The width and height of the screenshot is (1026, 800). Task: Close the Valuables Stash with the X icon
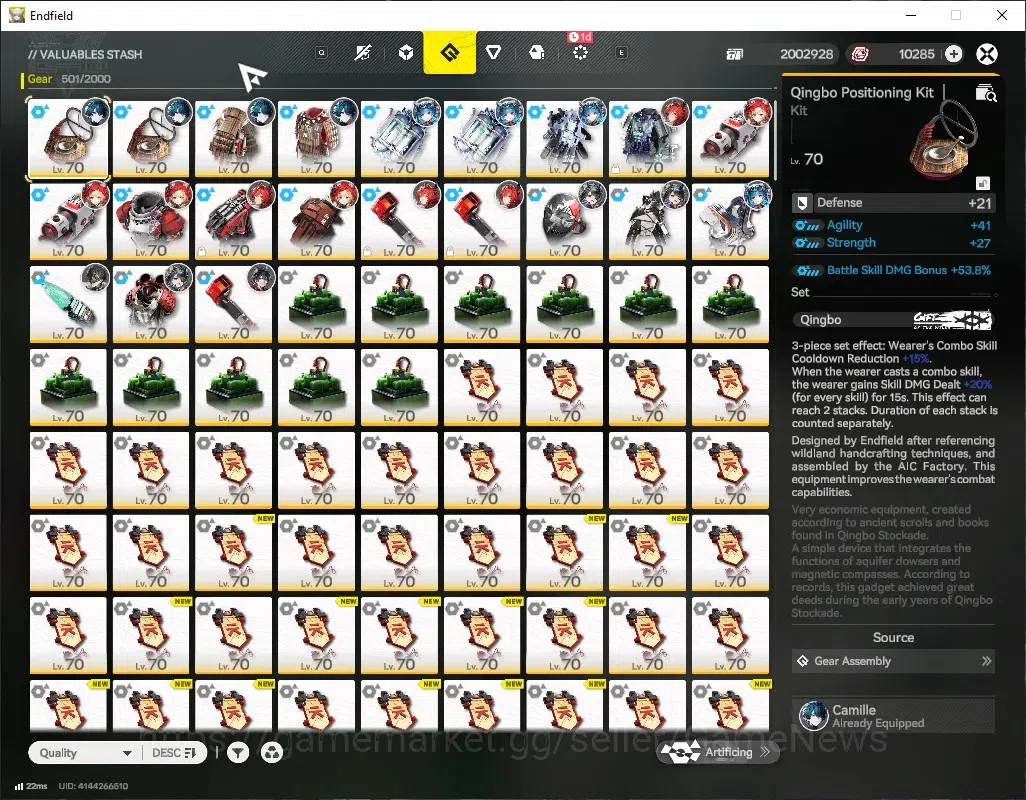tap(987, 54)
